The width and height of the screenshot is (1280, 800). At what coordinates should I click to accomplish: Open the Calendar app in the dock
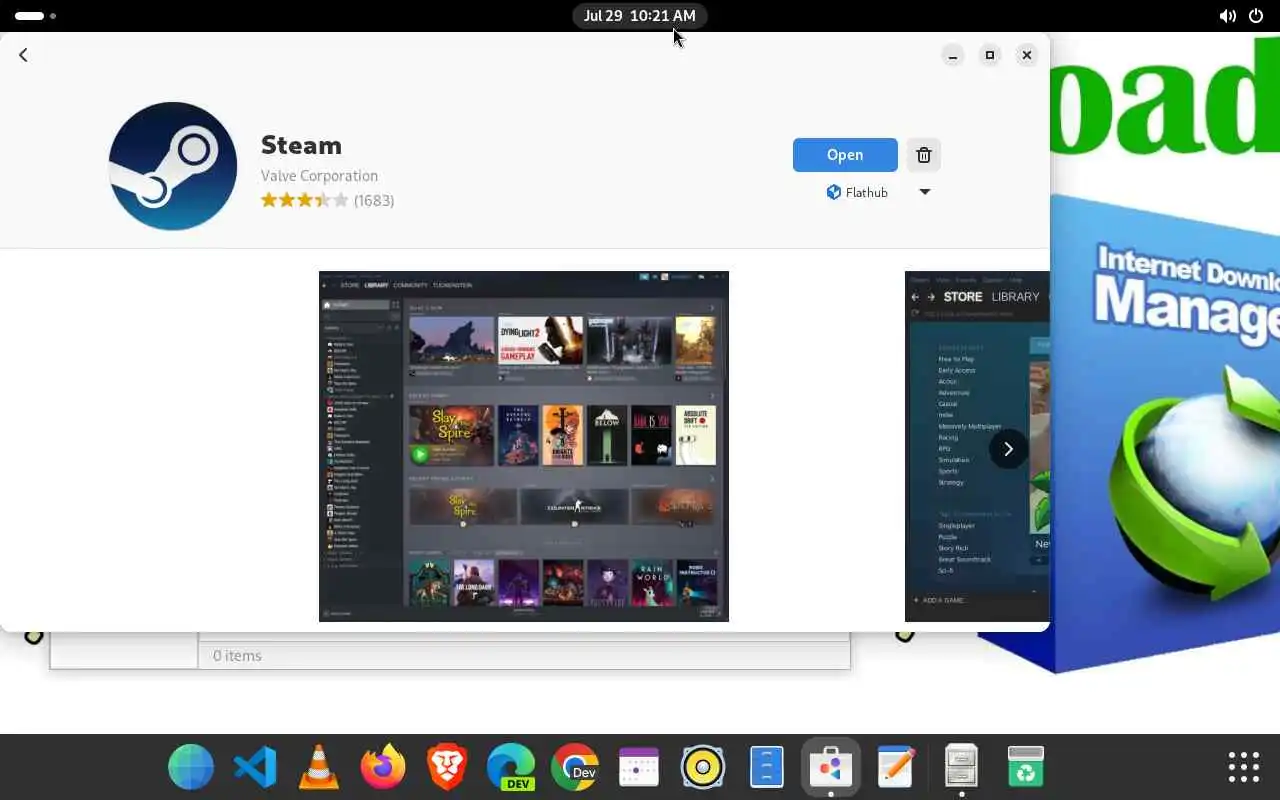click(639, 768)
